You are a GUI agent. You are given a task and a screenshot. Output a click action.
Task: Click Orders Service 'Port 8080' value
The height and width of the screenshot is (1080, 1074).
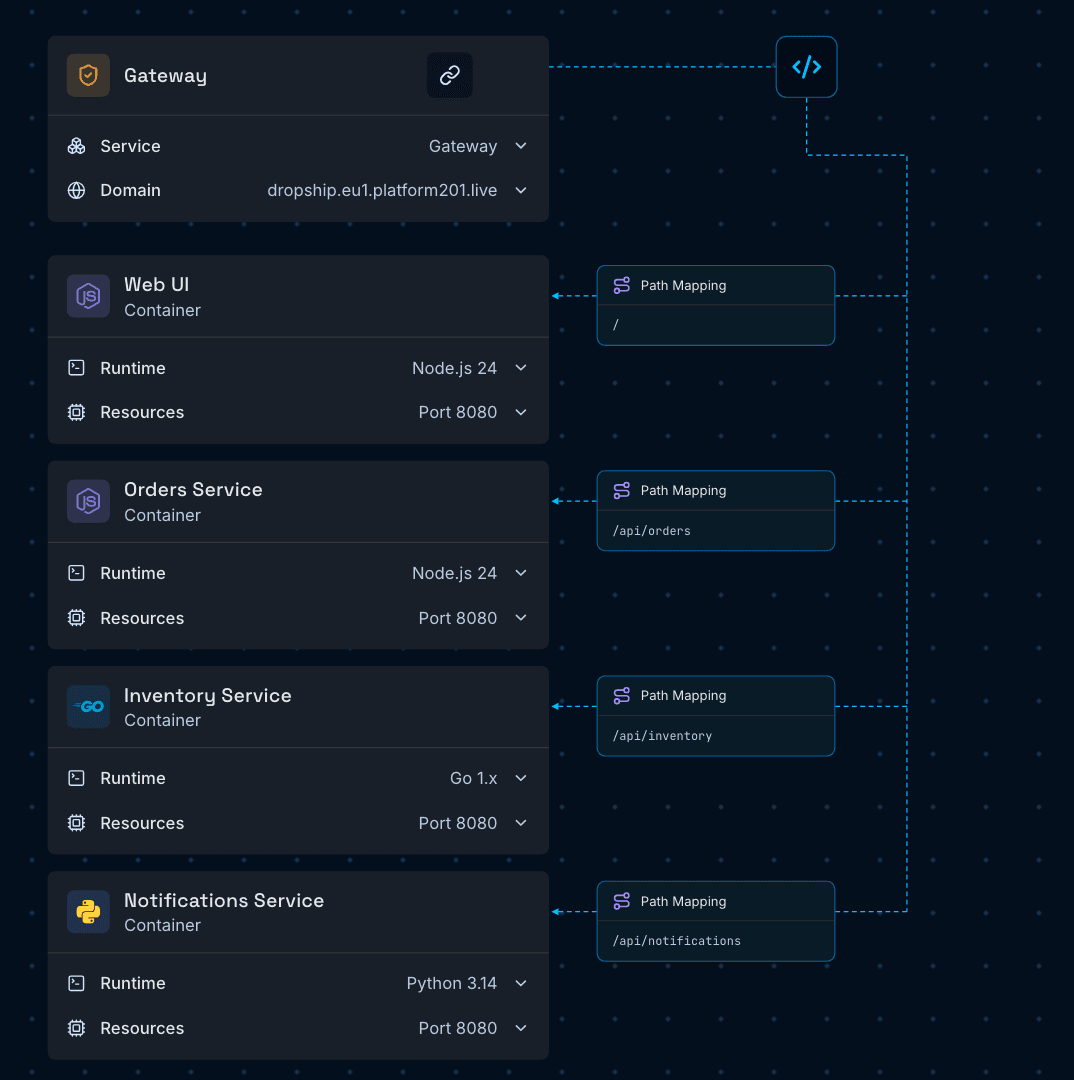[458, 618]
